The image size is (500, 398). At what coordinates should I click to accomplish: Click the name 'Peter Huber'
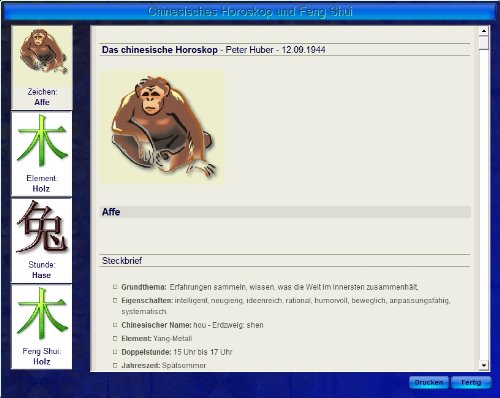pos(249,50)
